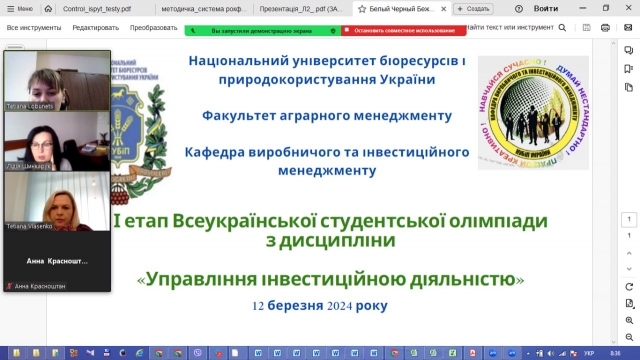
Task: Close the Белый Черный Беж tab
Action: (x=444, y=9)
